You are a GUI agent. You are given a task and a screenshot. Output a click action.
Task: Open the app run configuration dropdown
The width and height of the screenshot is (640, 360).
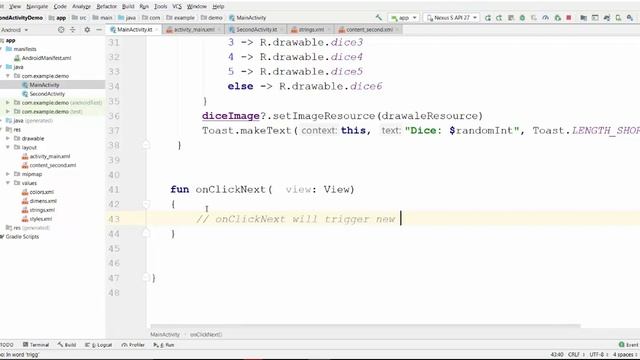pos(404,18)
